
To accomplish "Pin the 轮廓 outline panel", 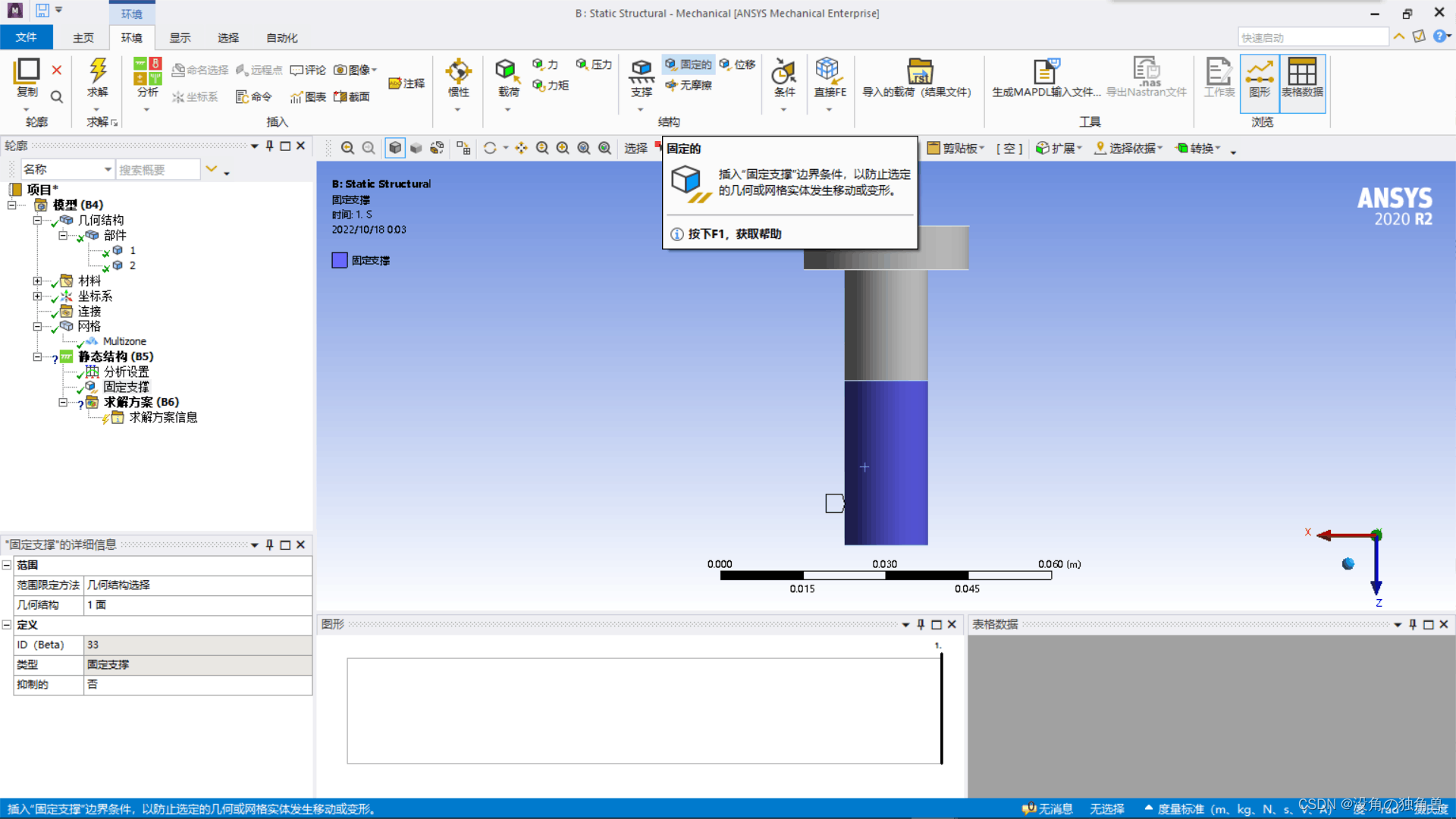I will click(x=269, y=146).
